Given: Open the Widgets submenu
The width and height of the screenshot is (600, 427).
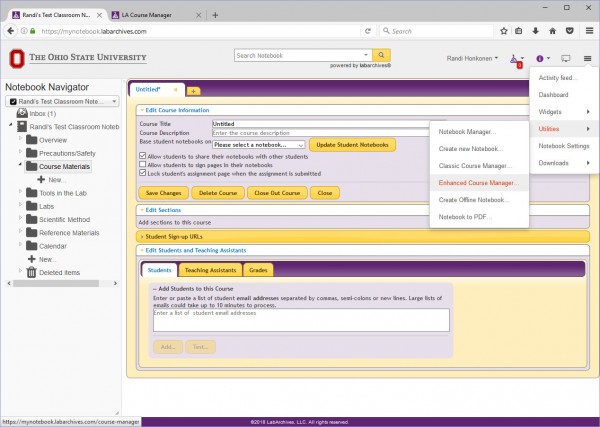Looking at the screenshot, I should 564,112.
